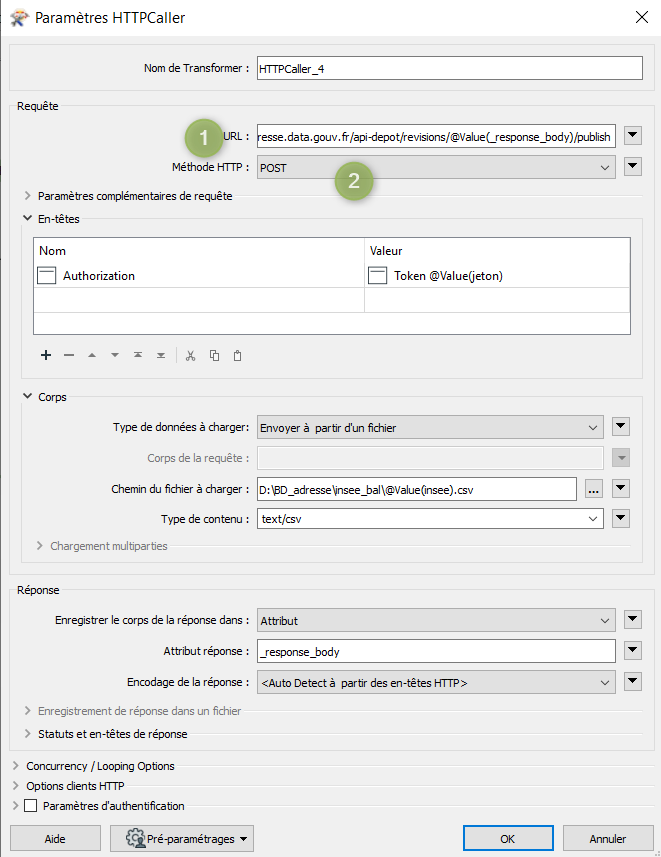Click the FME icon in the title bar
The image size is (661, 857).
[x=19, y=17]
